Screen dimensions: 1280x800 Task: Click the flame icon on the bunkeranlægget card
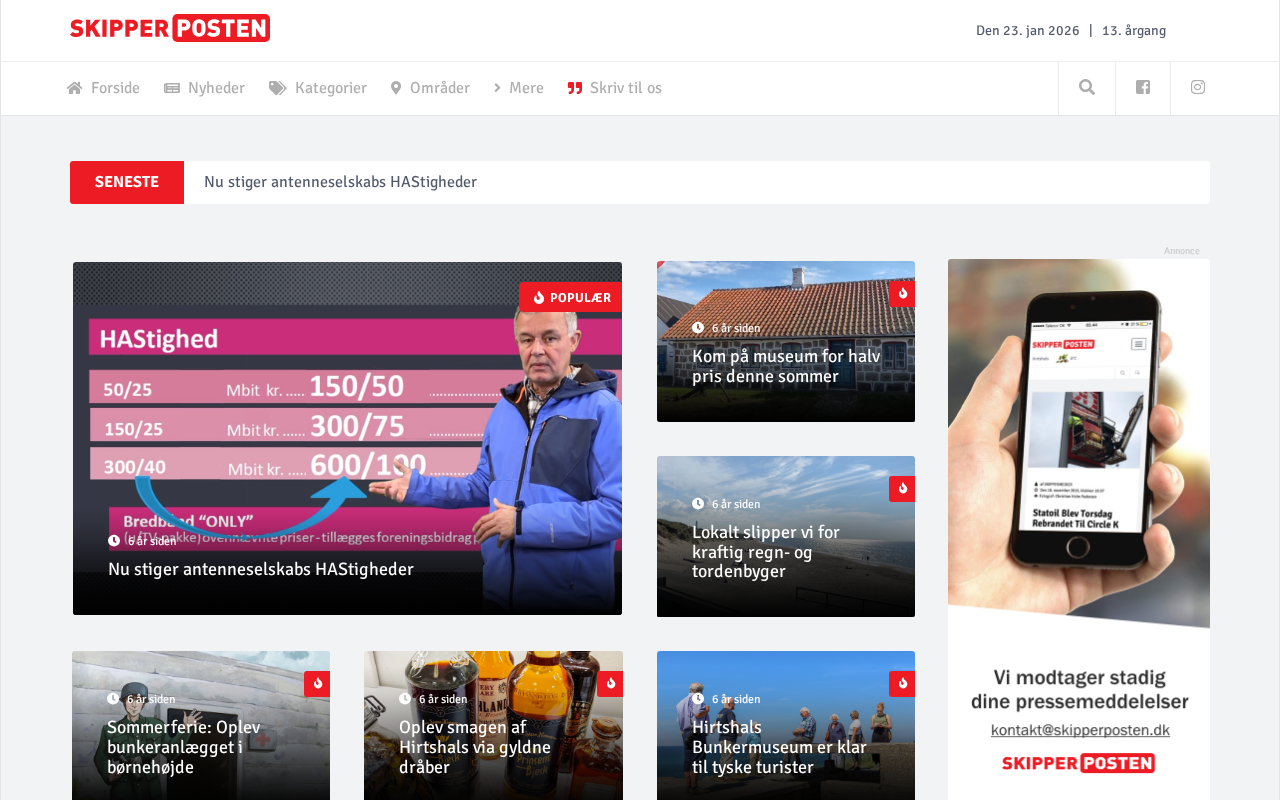(317, 684)
